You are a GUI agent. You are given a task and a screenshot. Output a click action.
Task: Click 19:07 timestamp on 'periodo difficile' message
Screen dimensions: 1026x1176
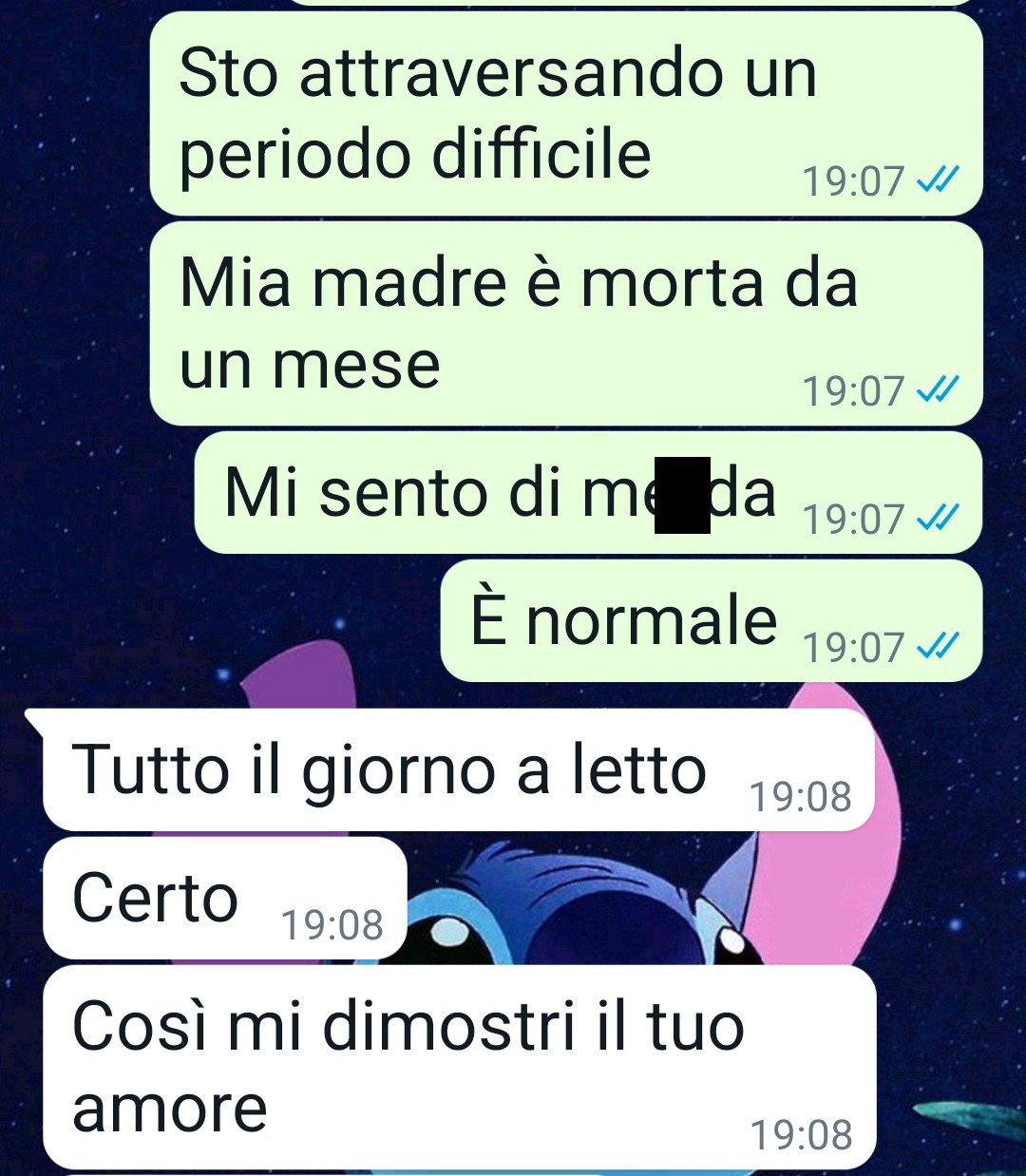pos(854,180)
